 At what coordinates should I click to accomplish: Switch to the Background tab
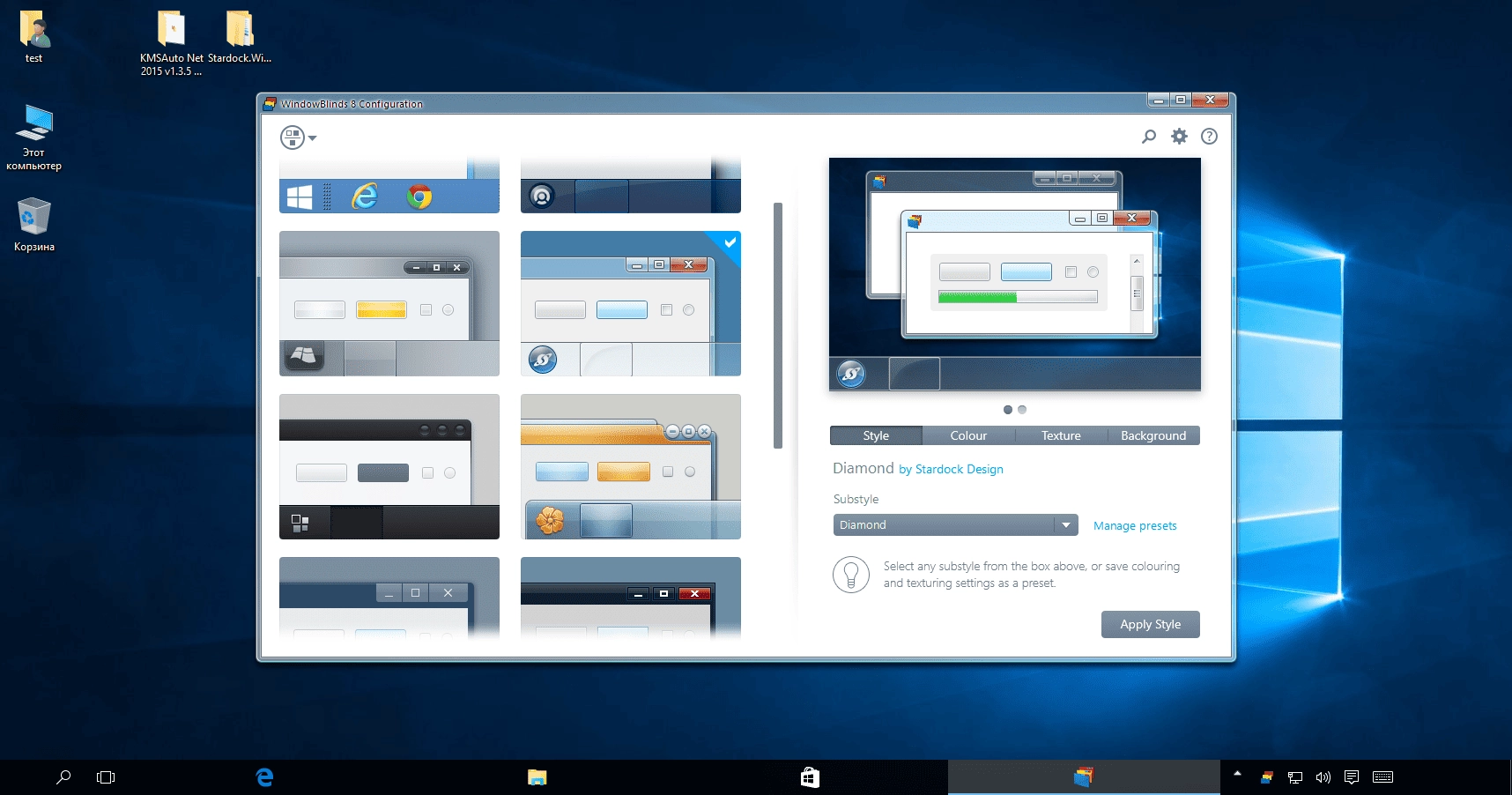point(1153,435)
